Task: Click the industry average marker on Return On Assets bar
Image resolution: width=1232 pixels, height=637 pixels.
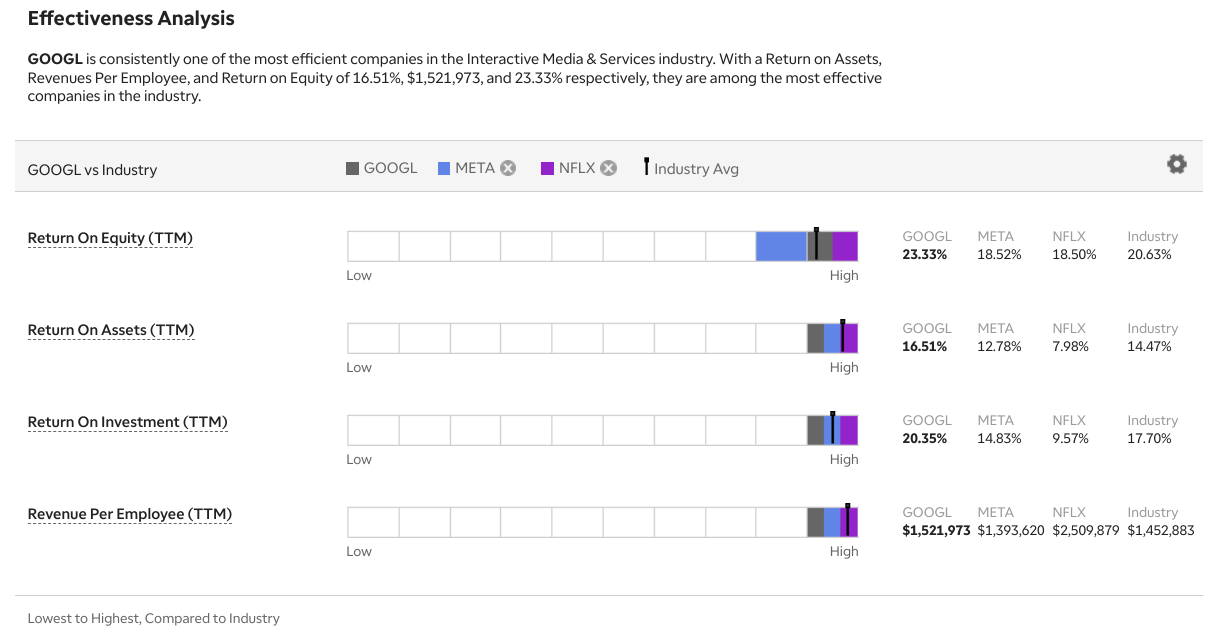Action: coord(843,337)
